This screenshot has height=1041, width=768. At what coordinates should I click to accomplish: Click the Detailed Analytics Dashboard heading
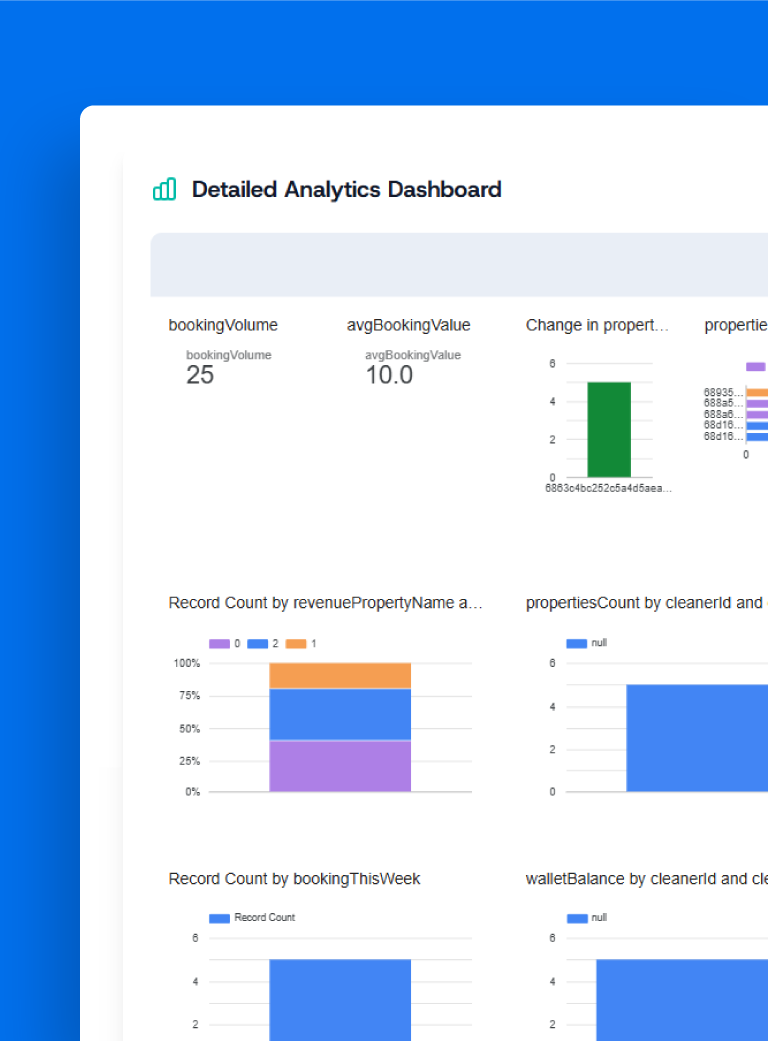pos(346,189)
